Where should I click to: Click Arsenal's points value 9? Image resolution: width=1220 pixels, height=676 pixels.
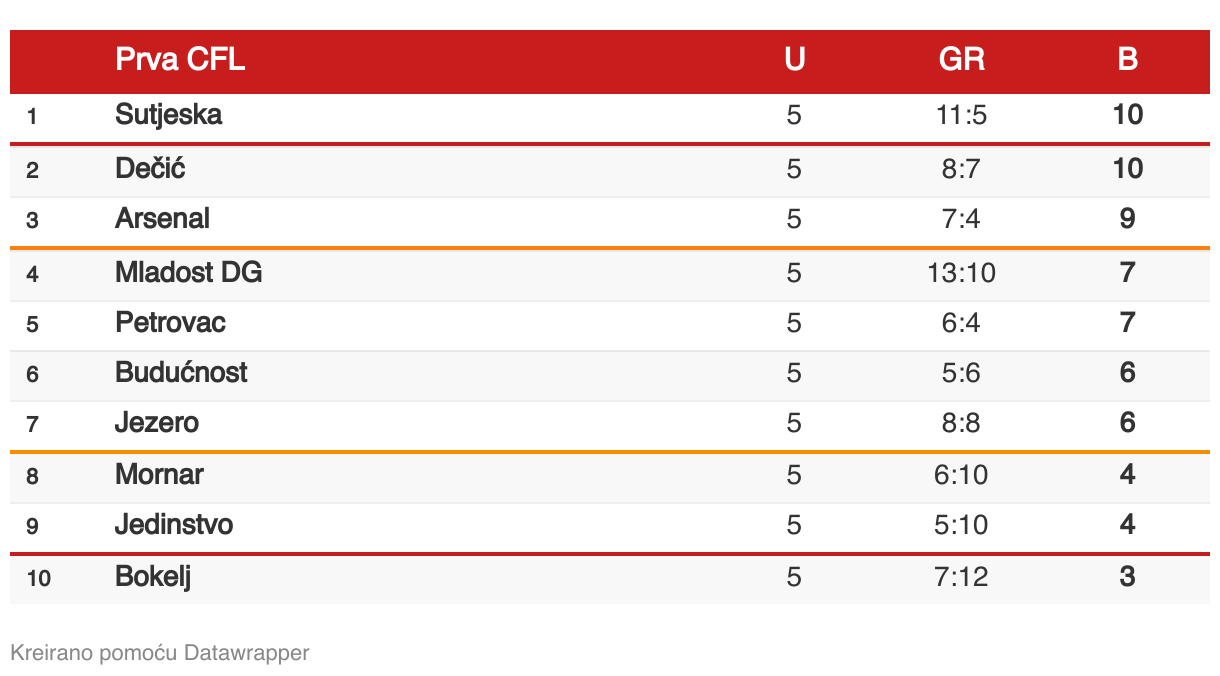click(1127, 219)
